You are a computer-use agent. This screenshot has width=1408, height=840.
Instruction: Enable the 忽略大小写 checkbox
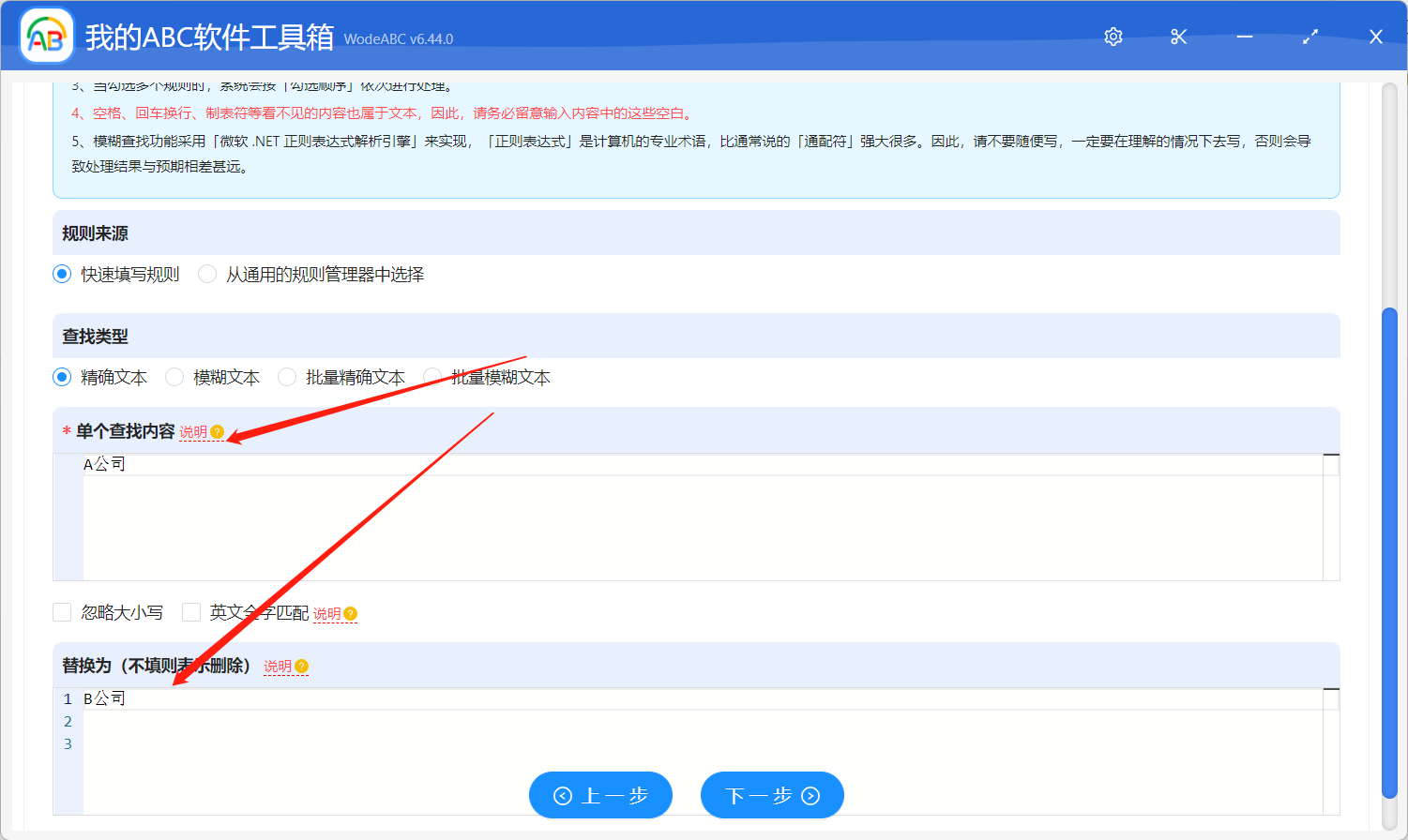point(62,611)
